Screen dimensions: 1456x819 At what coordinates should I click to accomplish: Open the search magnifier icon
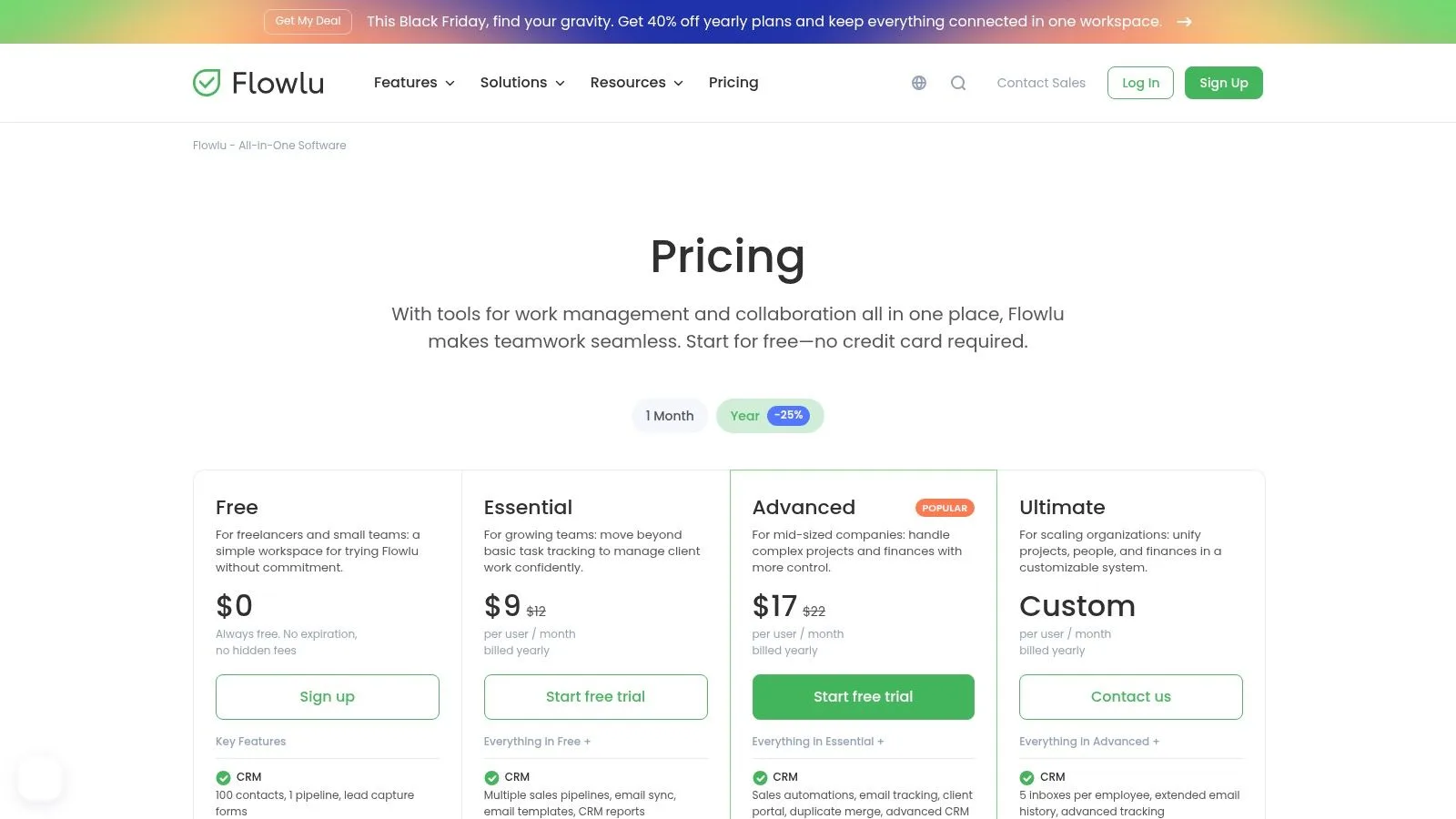pos(958,83)
